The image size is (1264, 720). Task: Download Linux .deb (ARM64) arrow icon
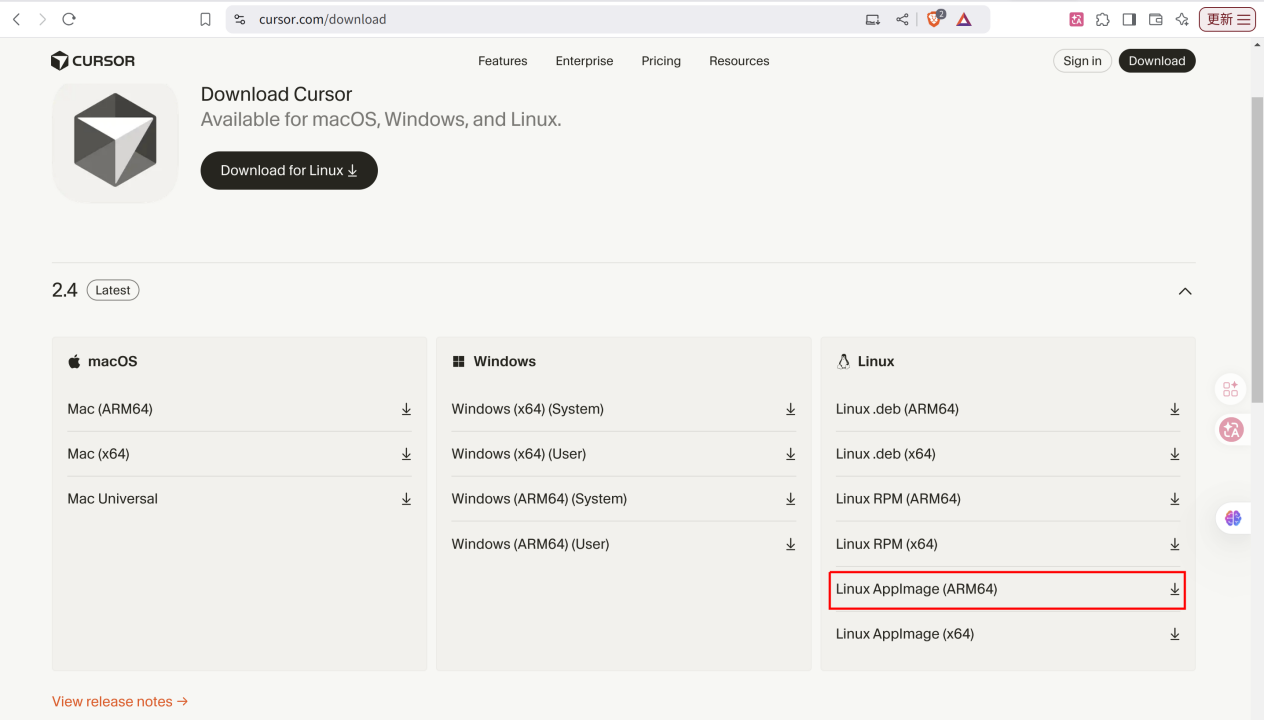[x=1175, y=409]
